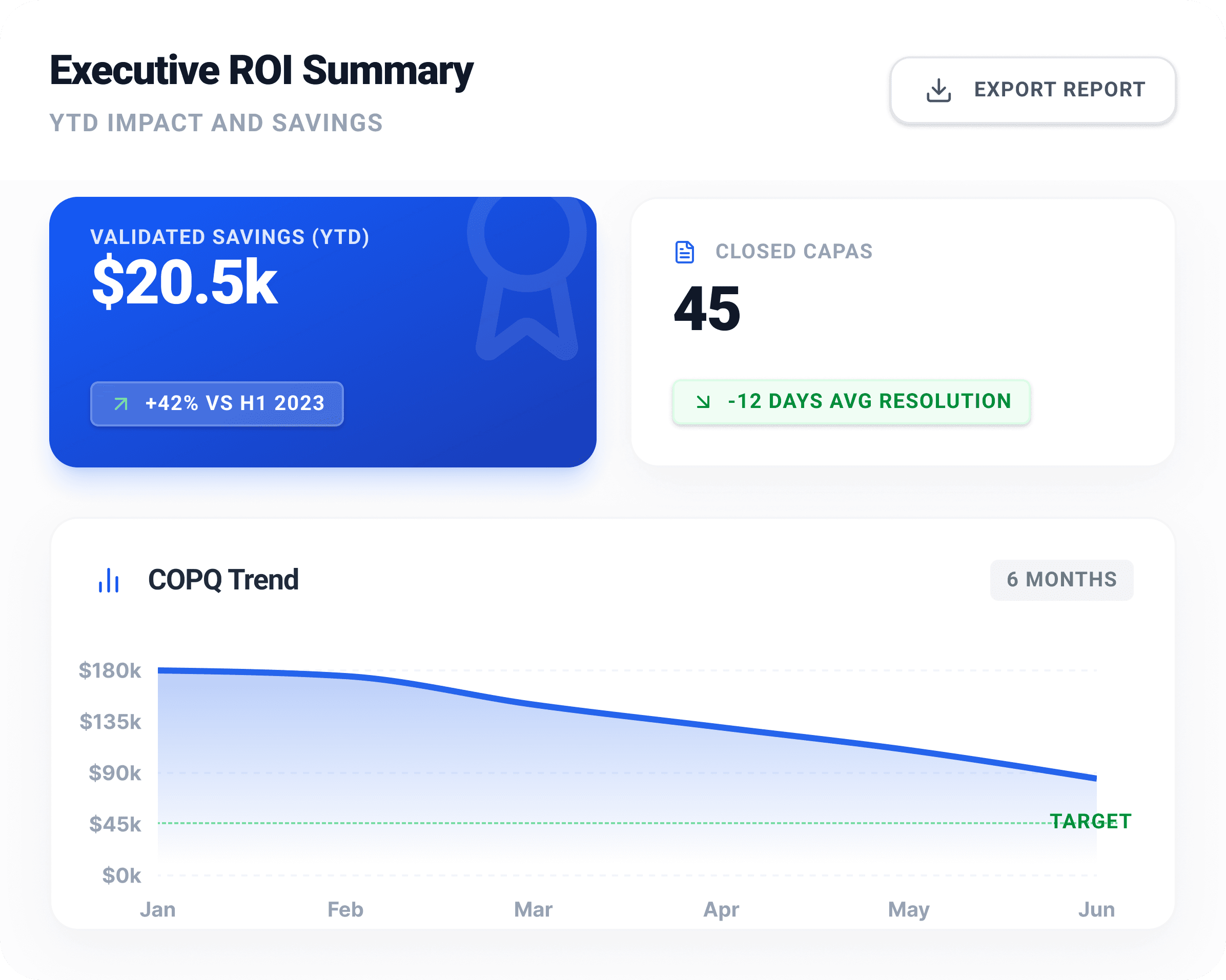Select the Jun label on chart axis

(1096, 909)
